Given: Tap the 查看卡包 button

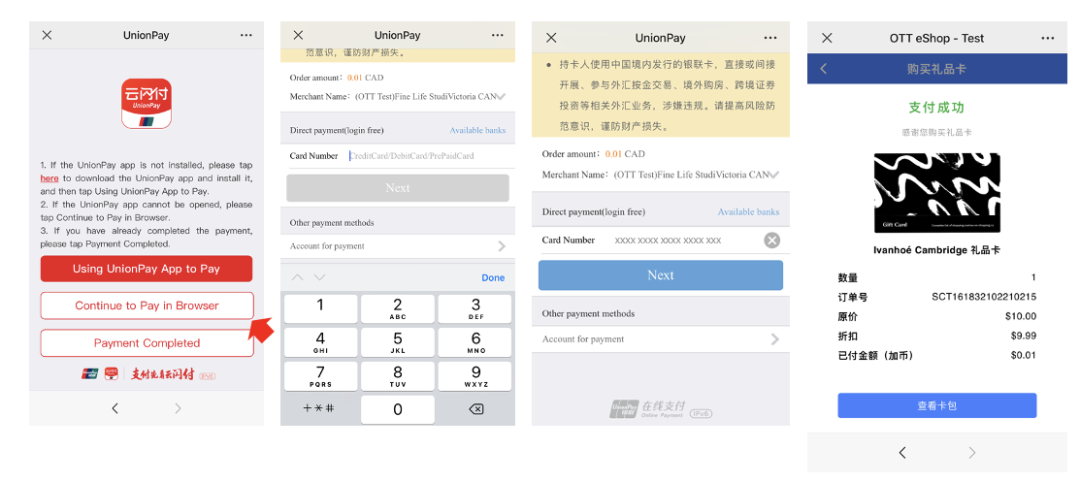Looking at the screenshot, I should 937,406.
